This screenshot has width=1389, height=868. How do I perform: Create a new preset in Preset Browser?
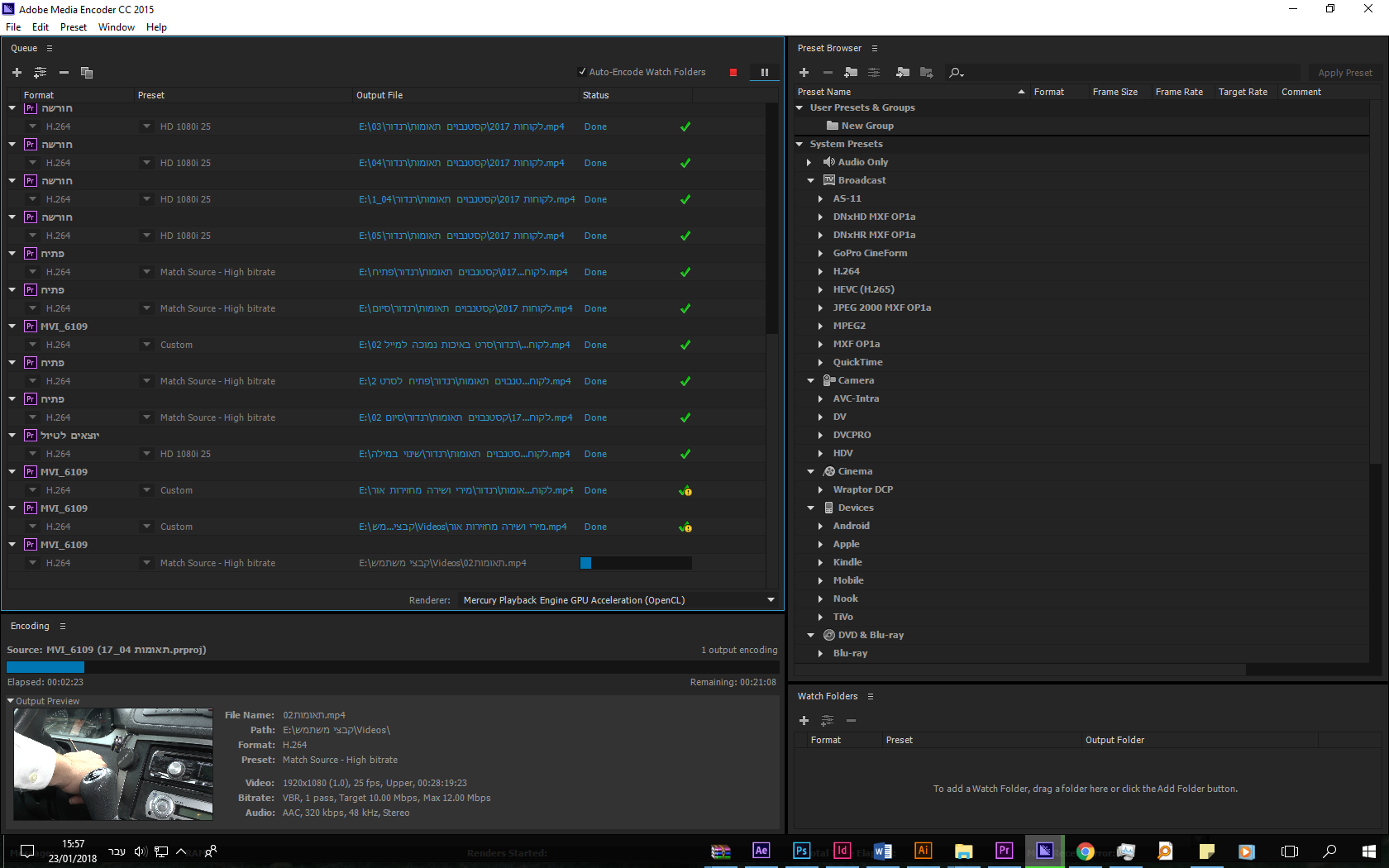coord(804,73)
